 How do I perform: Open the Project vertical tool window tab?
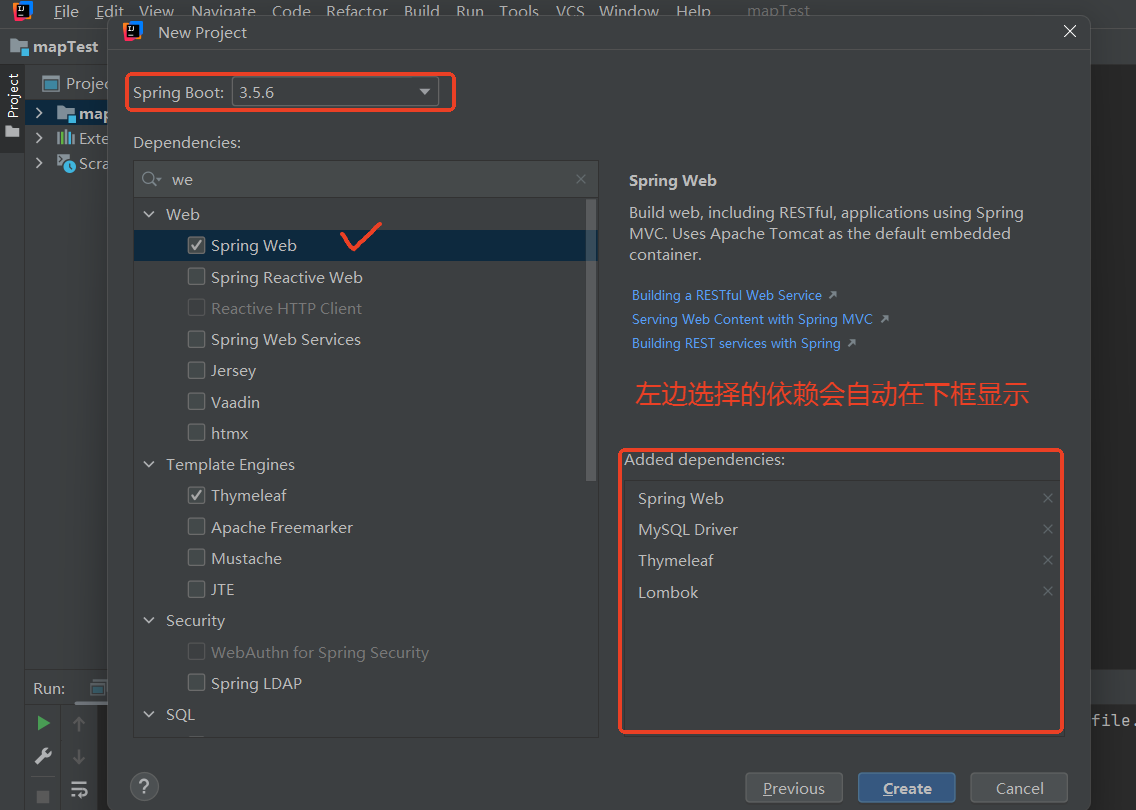tap(13, 96)
